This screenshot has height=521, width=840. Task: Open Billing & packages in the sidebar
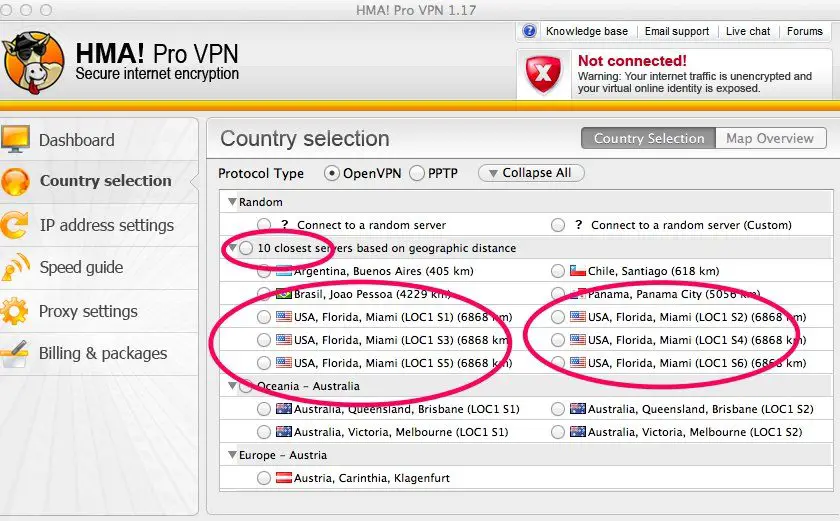point(99,353)
